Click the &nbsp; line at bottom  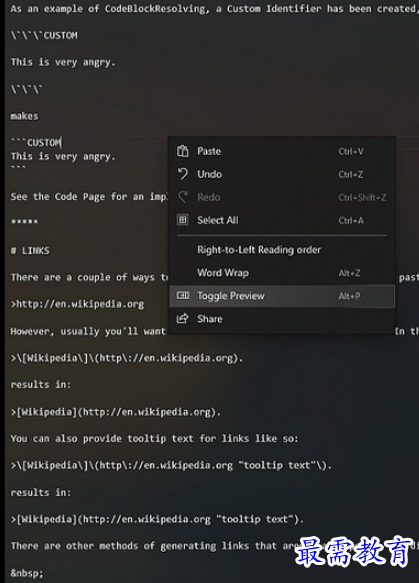point(27,573)
